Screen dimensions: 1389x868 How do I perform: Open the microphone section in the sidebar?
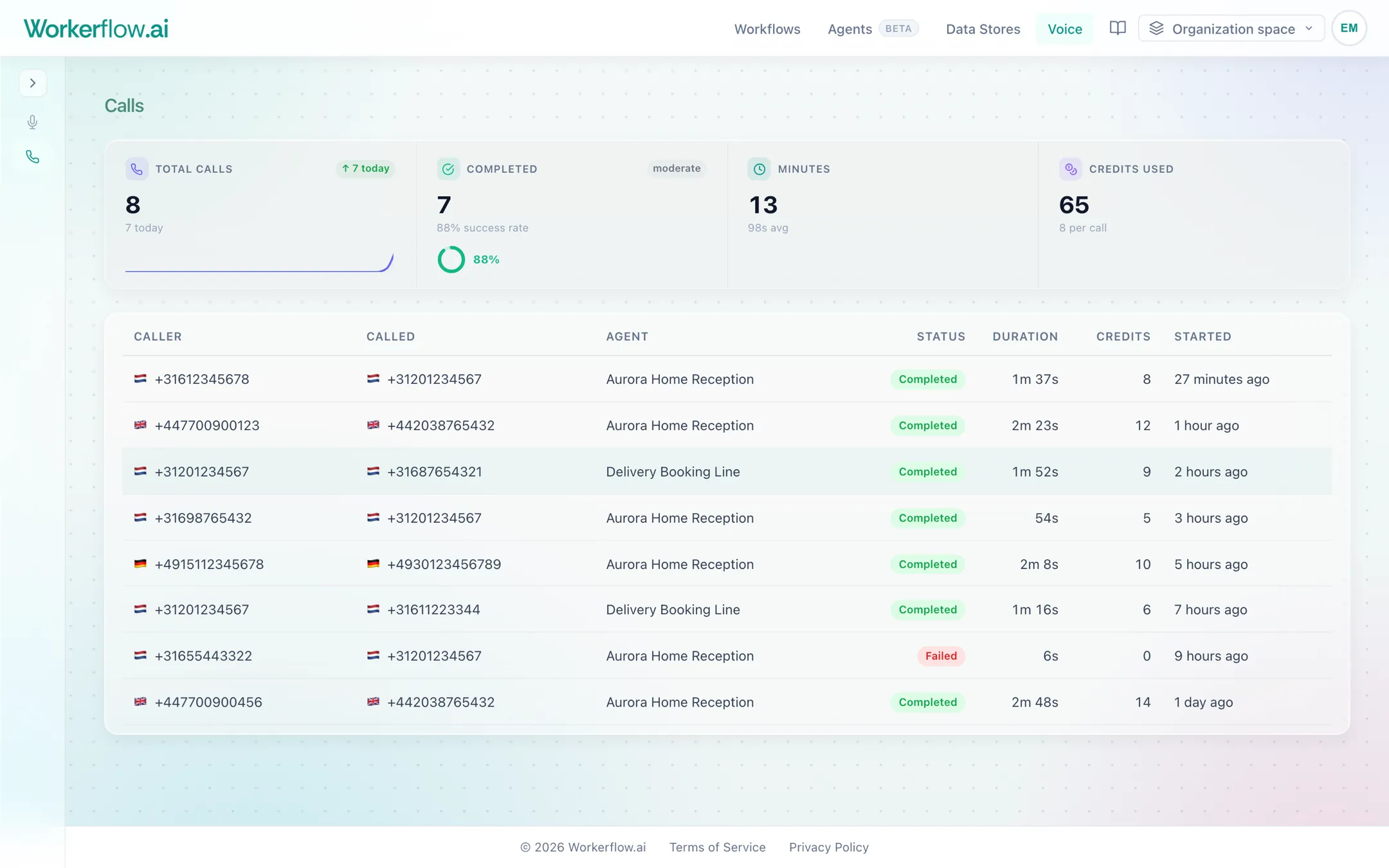click(x=33, y=122)
